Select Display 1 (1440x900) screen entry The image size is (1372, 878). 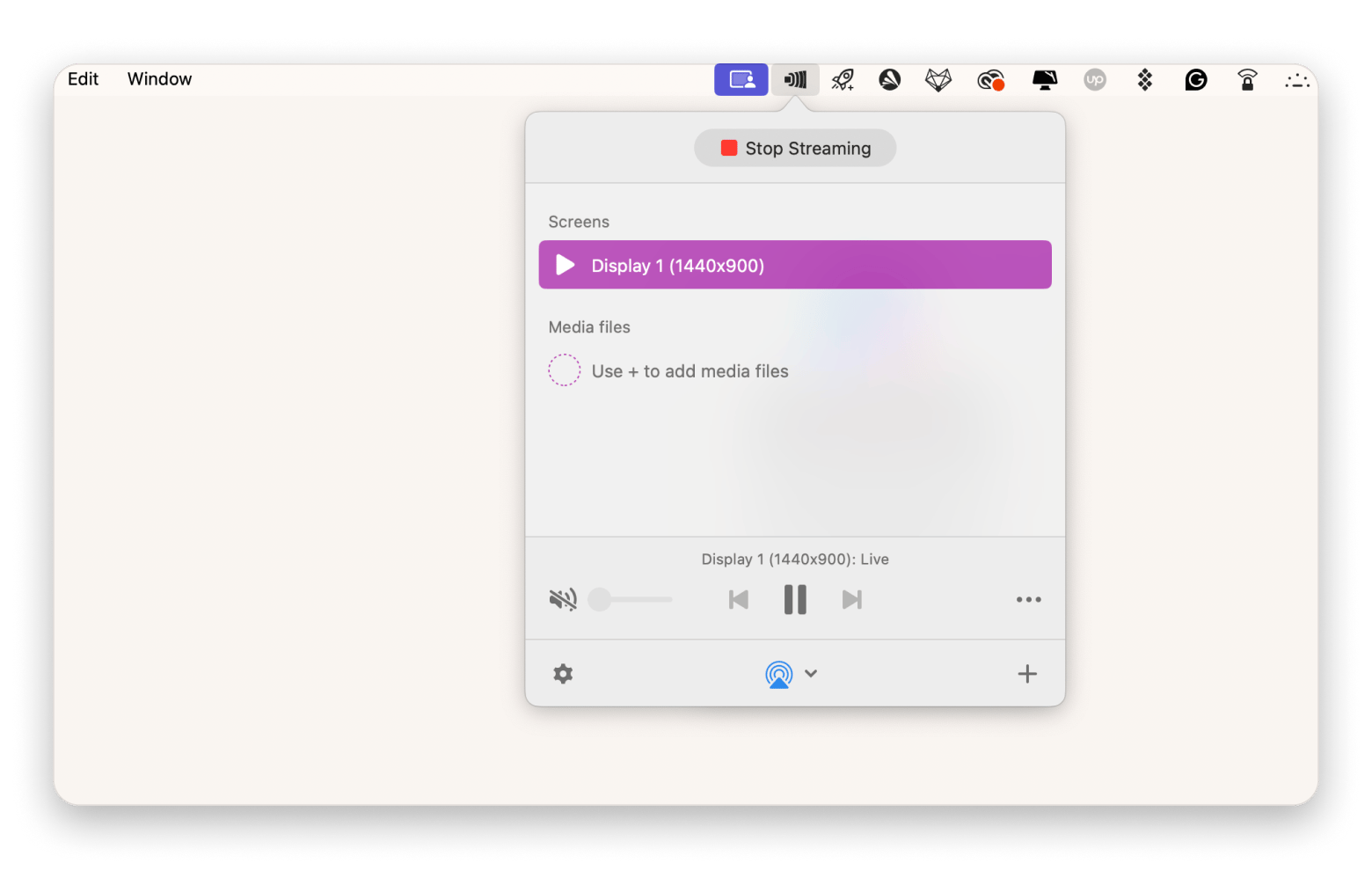794,265
